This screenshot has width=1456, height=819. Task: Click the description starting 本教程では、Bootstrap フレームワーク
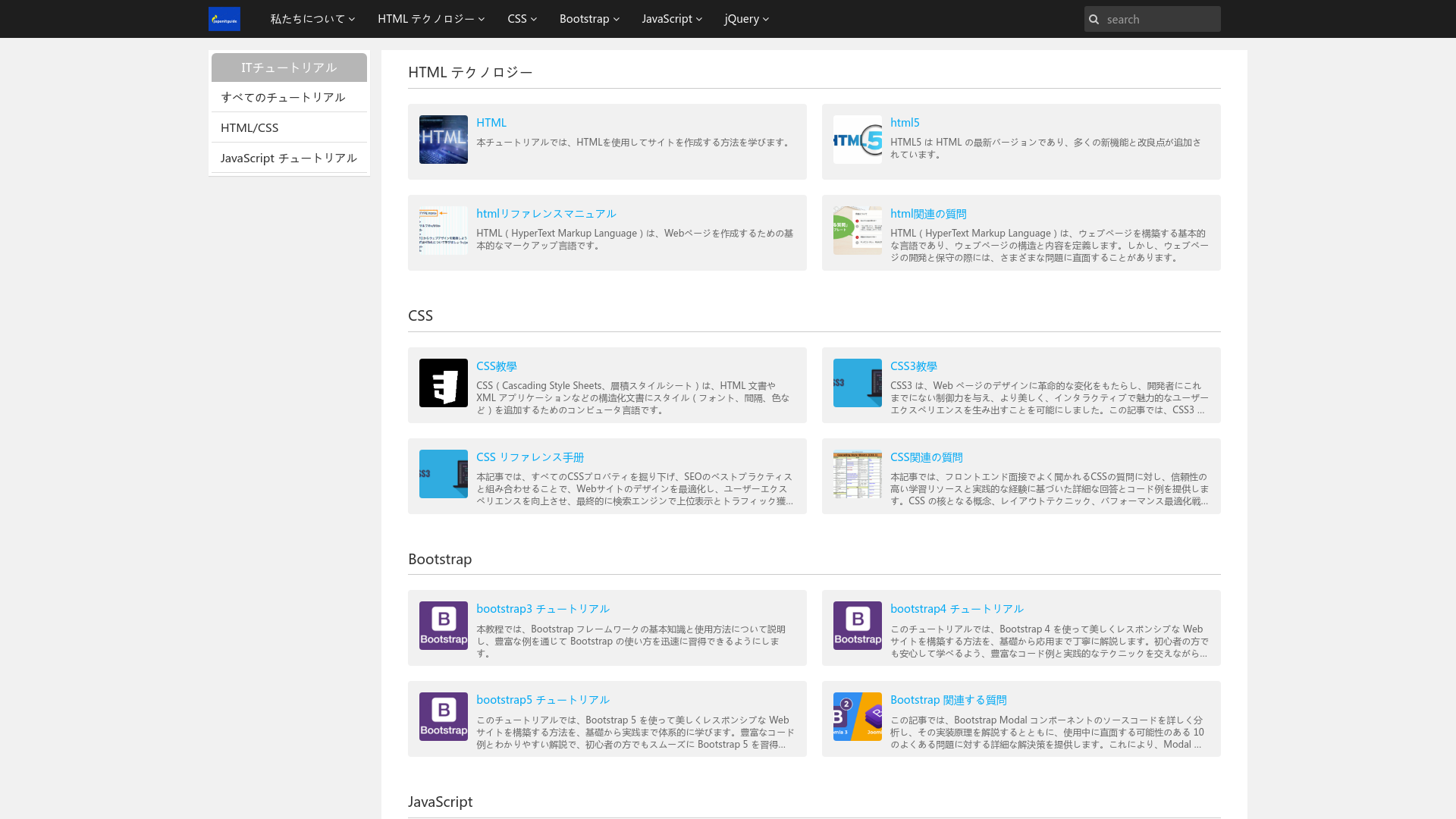point(631,642)
